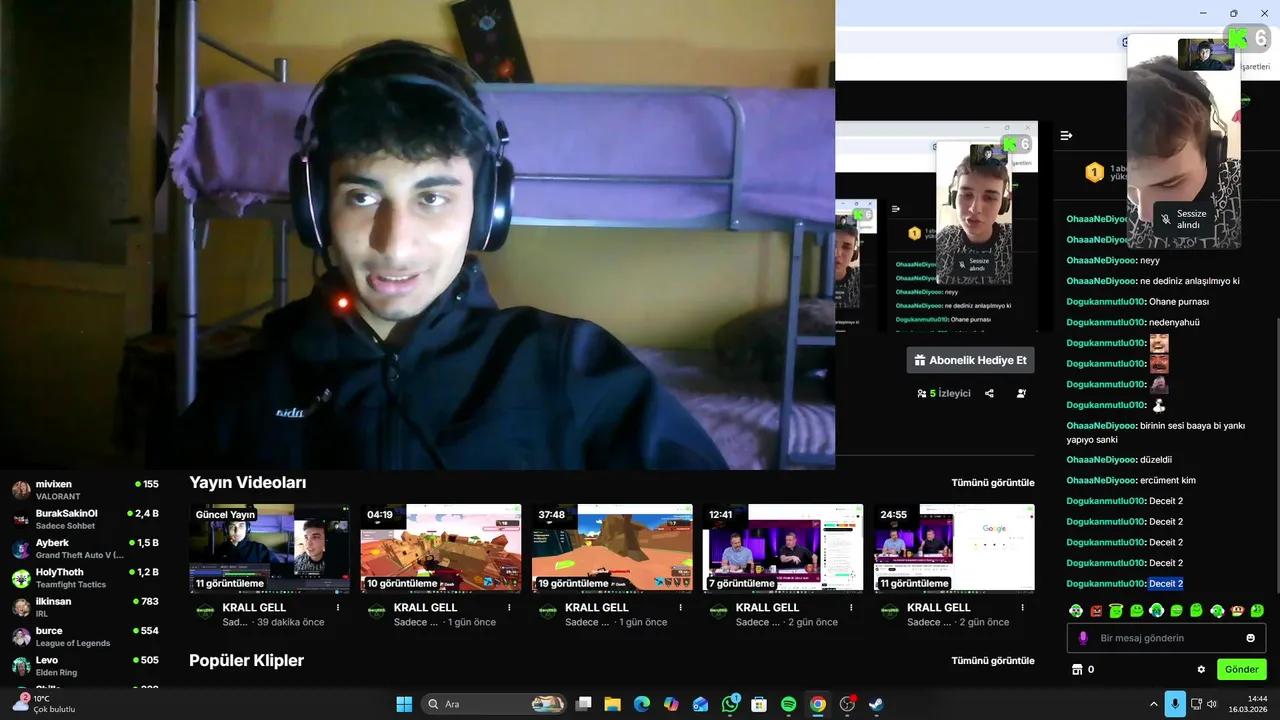Viewport: 1280px width, 720px height.
Task: Open options menu of the 24:55 video
Action: pyautogui.click(x=1023, y=607)
